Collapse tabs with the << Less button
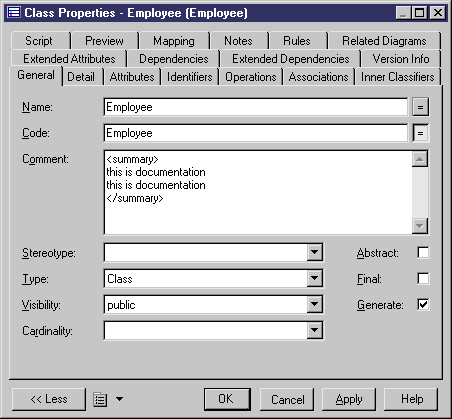Screen dimensions: 452x419 click(x=49, y=399)
